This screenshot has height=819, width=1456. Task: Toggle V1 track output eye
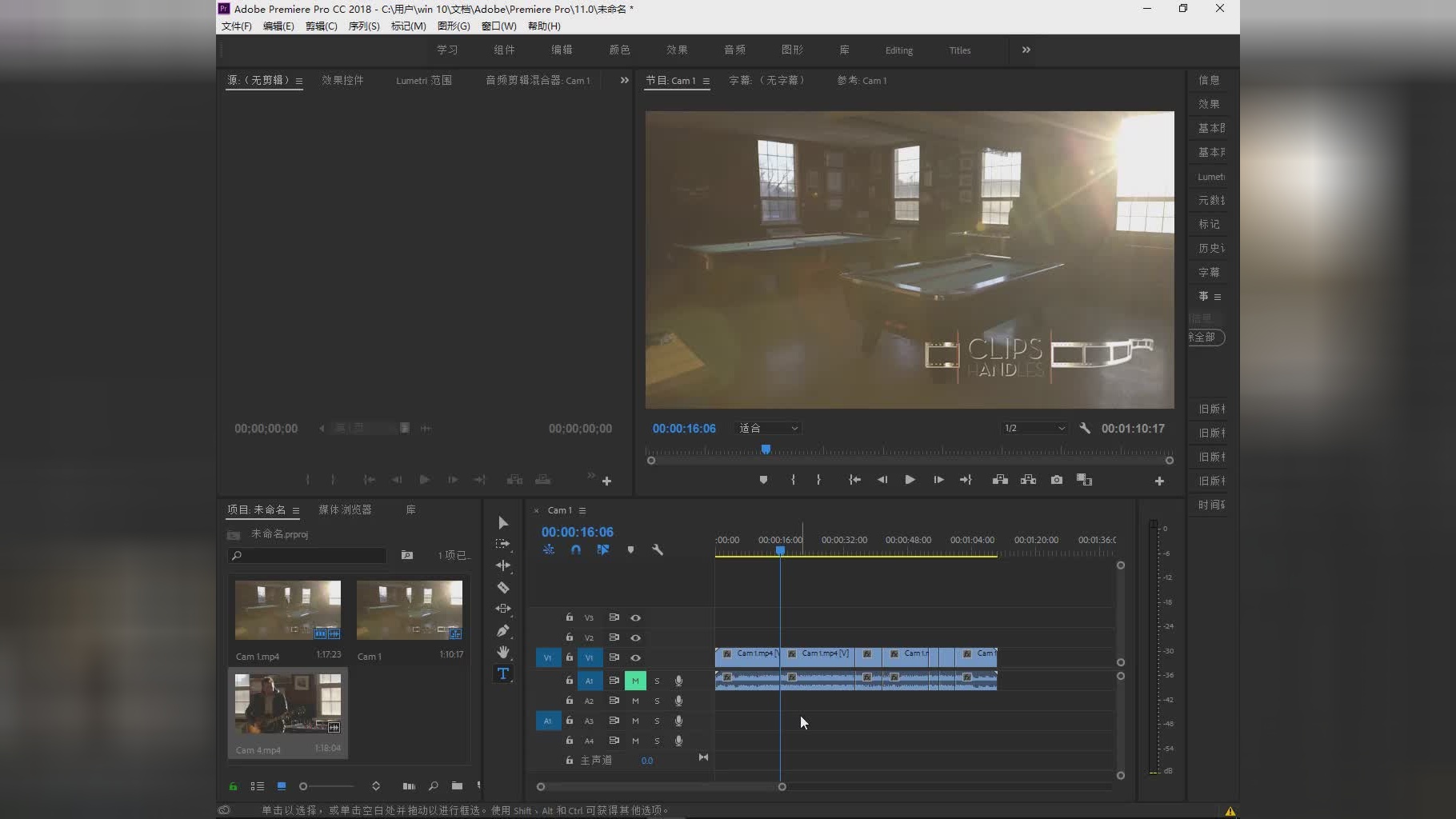pyautogui.click(x=635, y=657)
